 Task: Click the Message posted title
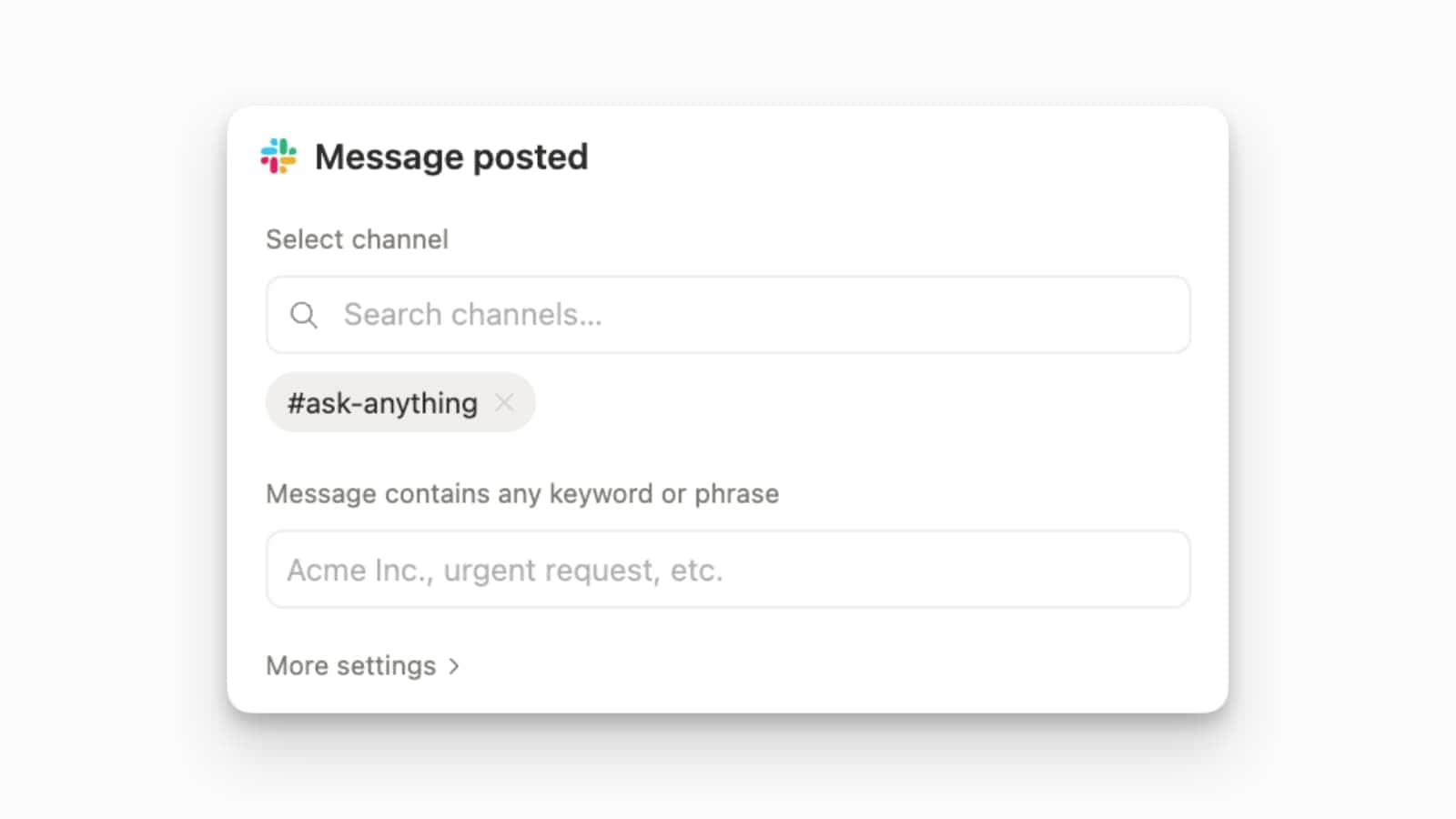point(451,156)
